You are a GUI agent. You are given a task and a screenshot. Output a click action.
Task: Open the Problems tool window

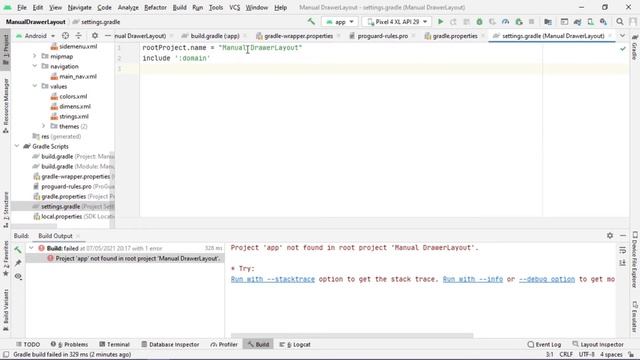pyautogui.click(x=69, y=344)
